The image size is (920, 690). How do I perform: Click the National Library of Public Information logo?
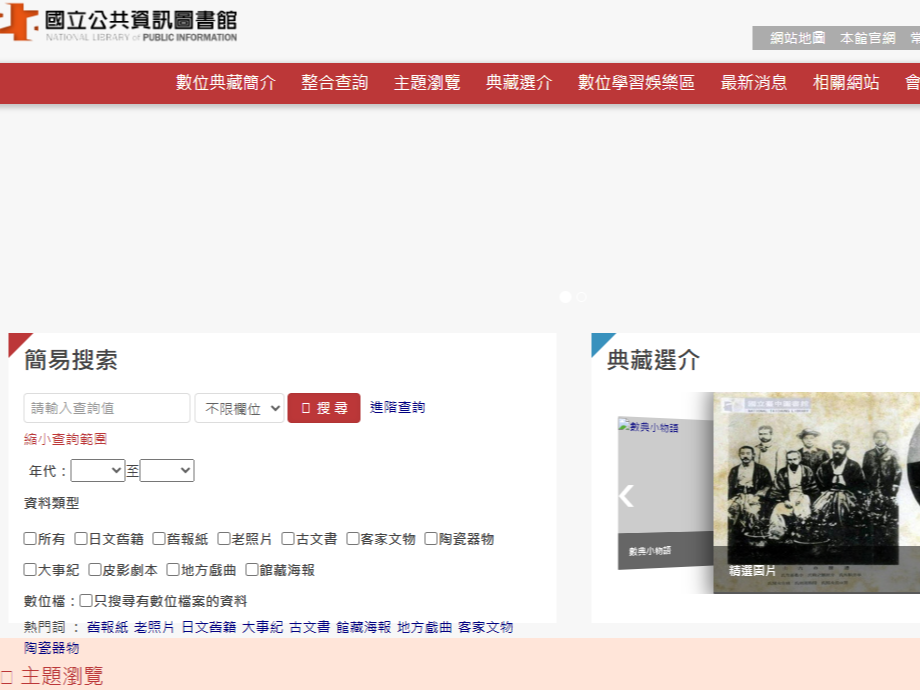119,23
